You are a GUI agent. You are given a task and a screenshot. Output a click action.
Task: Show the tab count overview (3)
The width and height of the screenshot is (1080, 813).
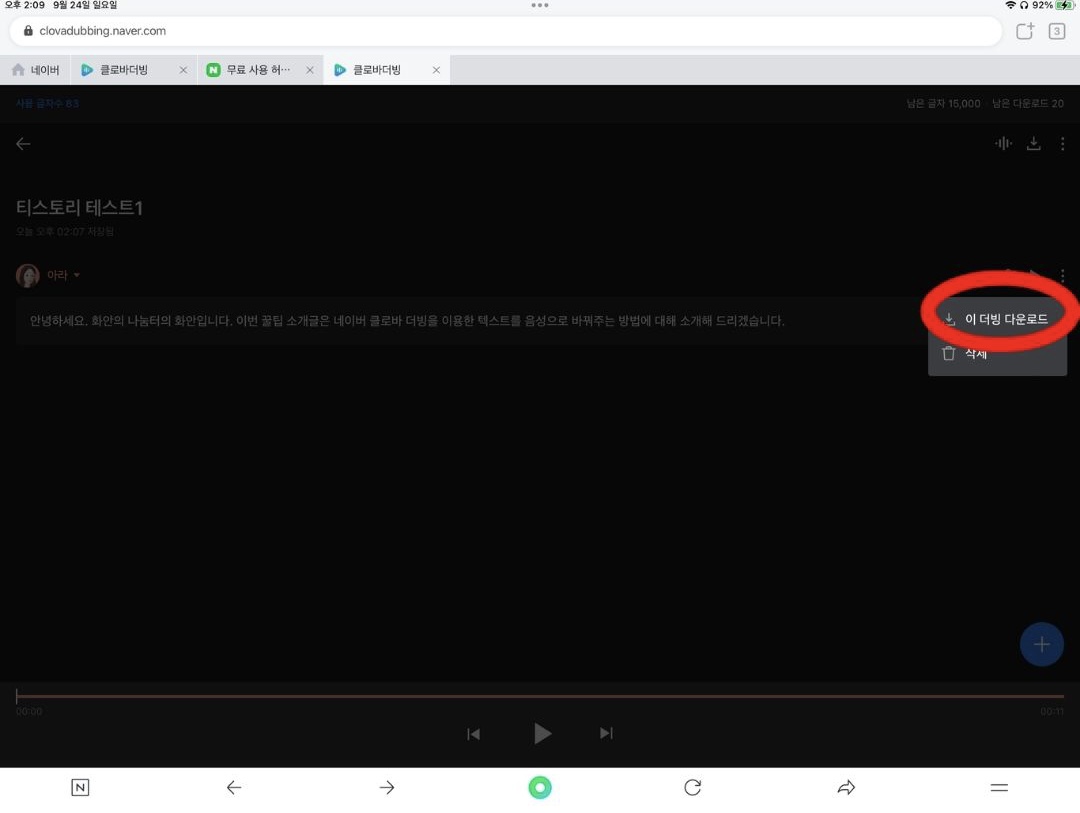pyautogui.click(x=1057, y=31)
